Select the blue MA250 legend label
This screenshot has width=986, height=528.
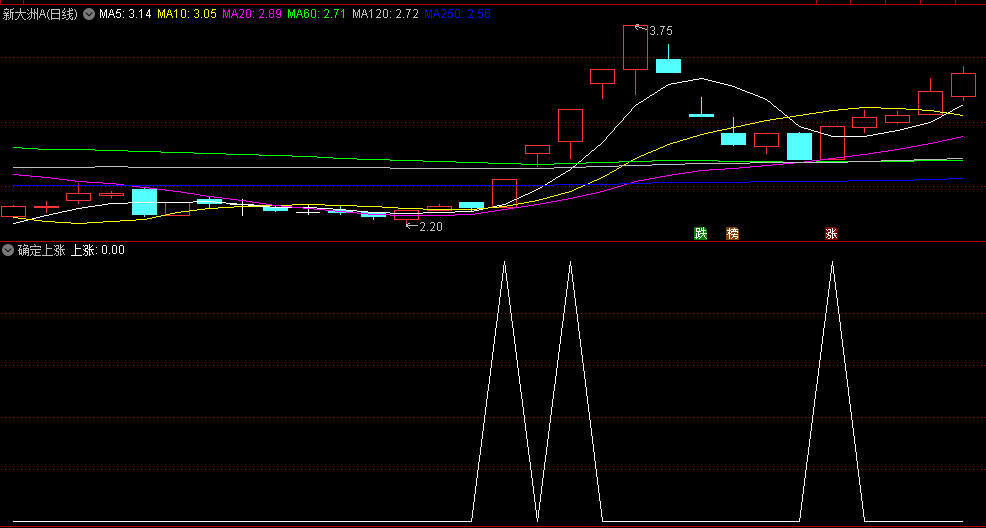click(457, 14)
